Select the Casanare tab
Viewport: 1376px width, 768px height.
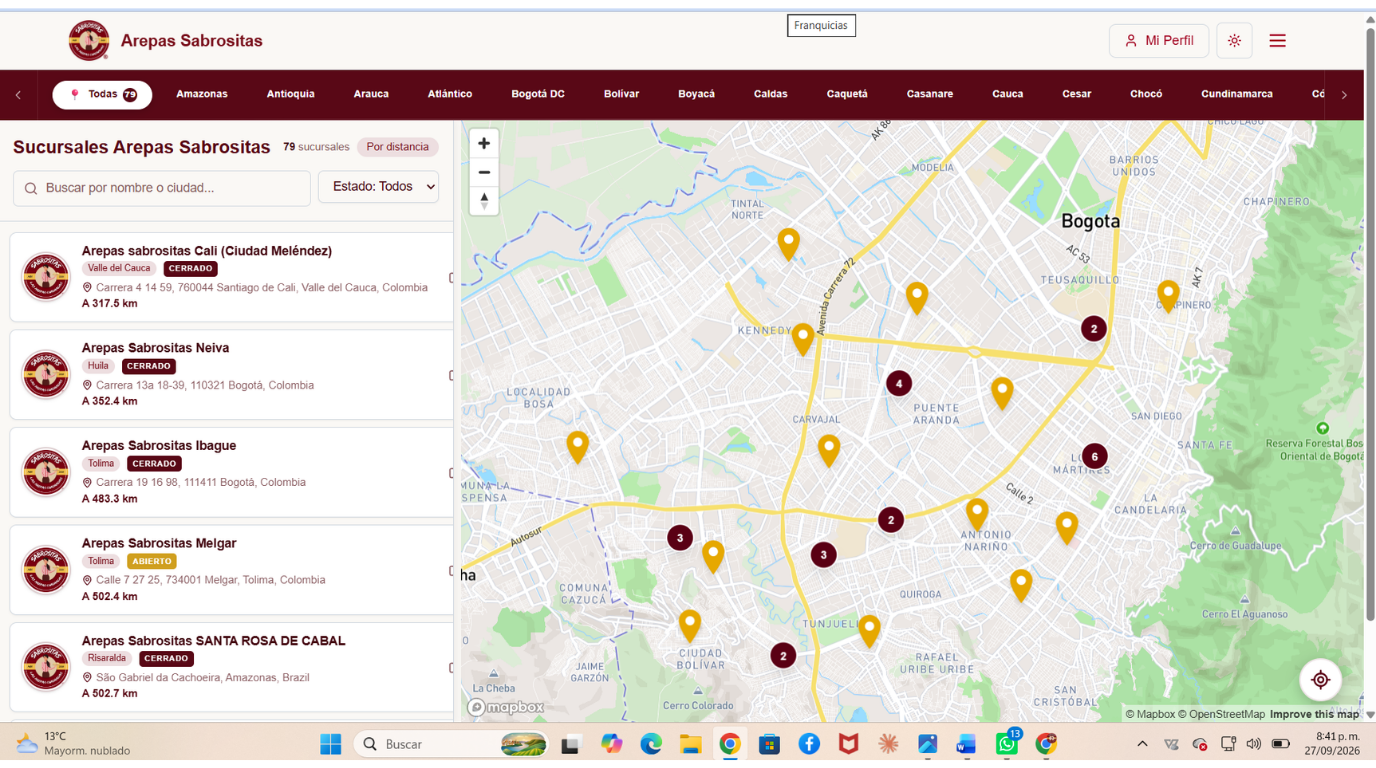(x=930, y=95)
